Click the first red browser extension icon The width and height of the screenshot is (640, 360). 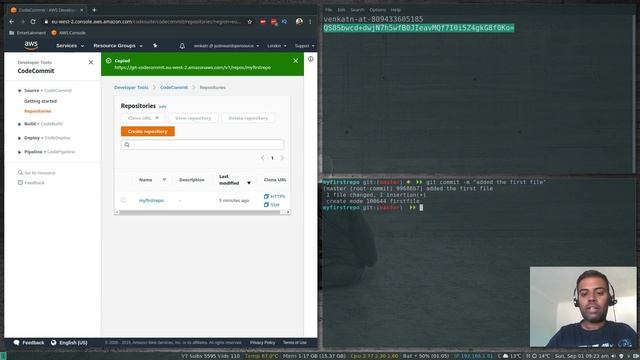[263, 22]
